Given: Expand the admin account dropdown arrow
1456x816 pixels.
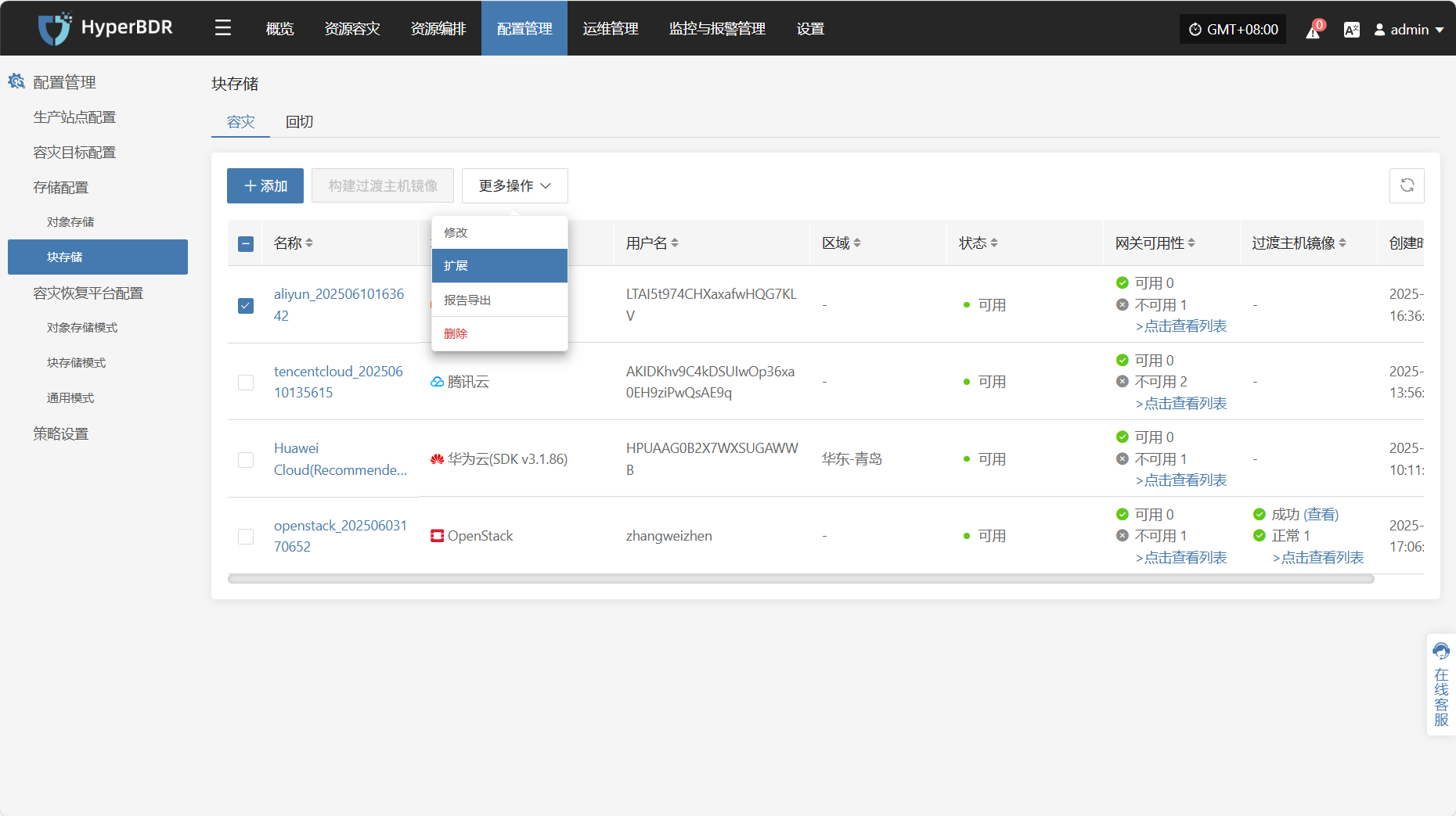Looking at the screenshot, I should [x=1440, y=30].
